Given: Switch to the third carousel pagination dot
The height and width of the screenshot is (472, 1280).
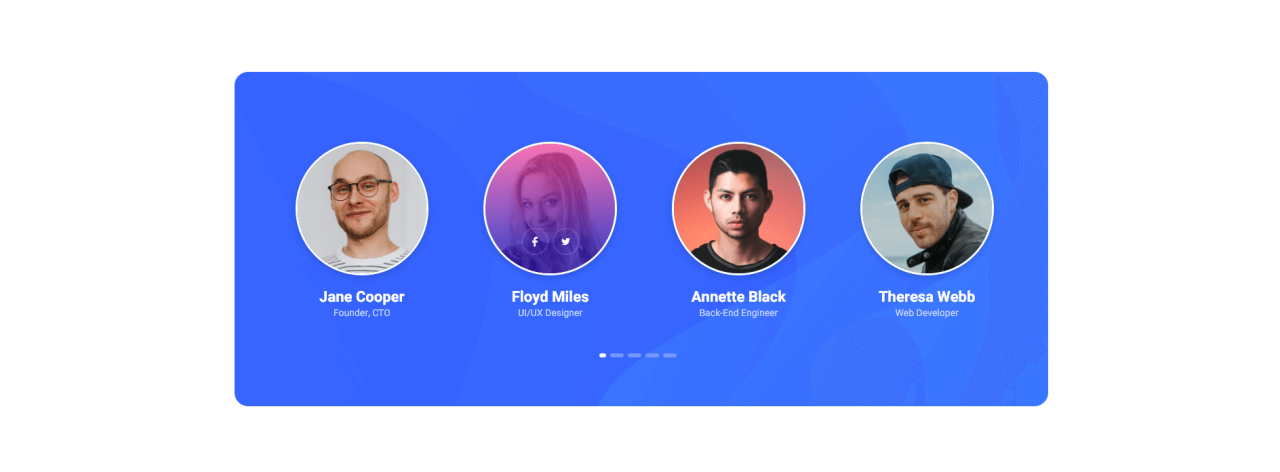Looking at the screenshot, I should point(634,355).
